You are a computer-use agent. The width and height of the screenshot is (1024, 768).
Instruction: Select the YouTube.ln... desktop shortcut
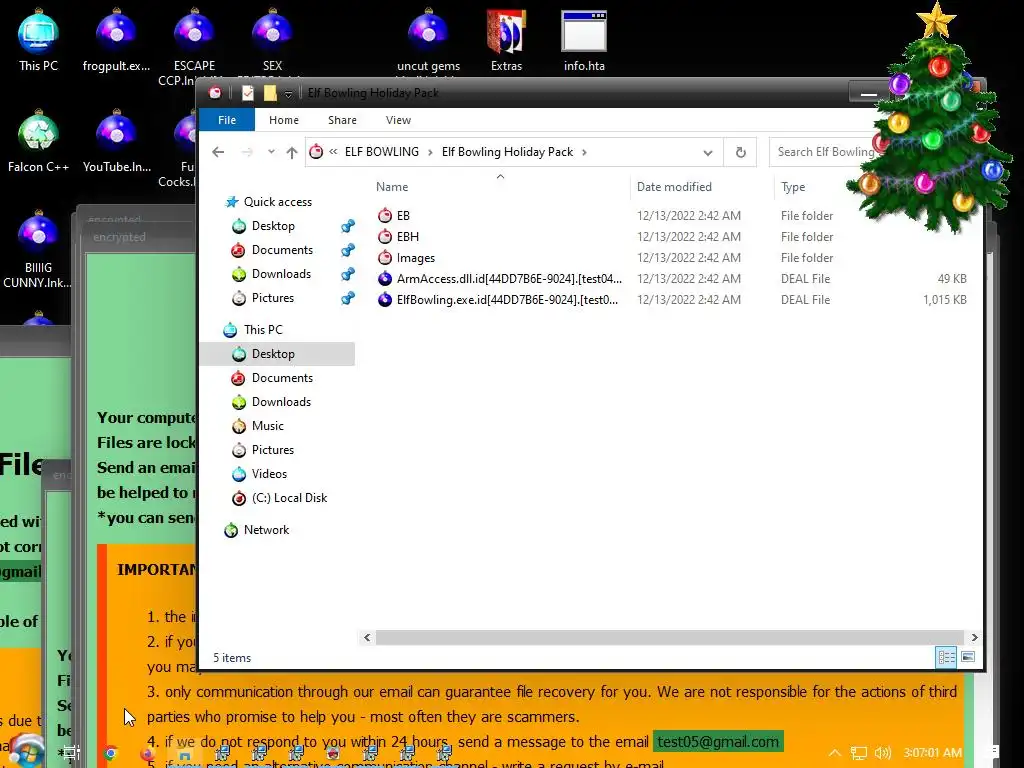(x=116, y=142)
